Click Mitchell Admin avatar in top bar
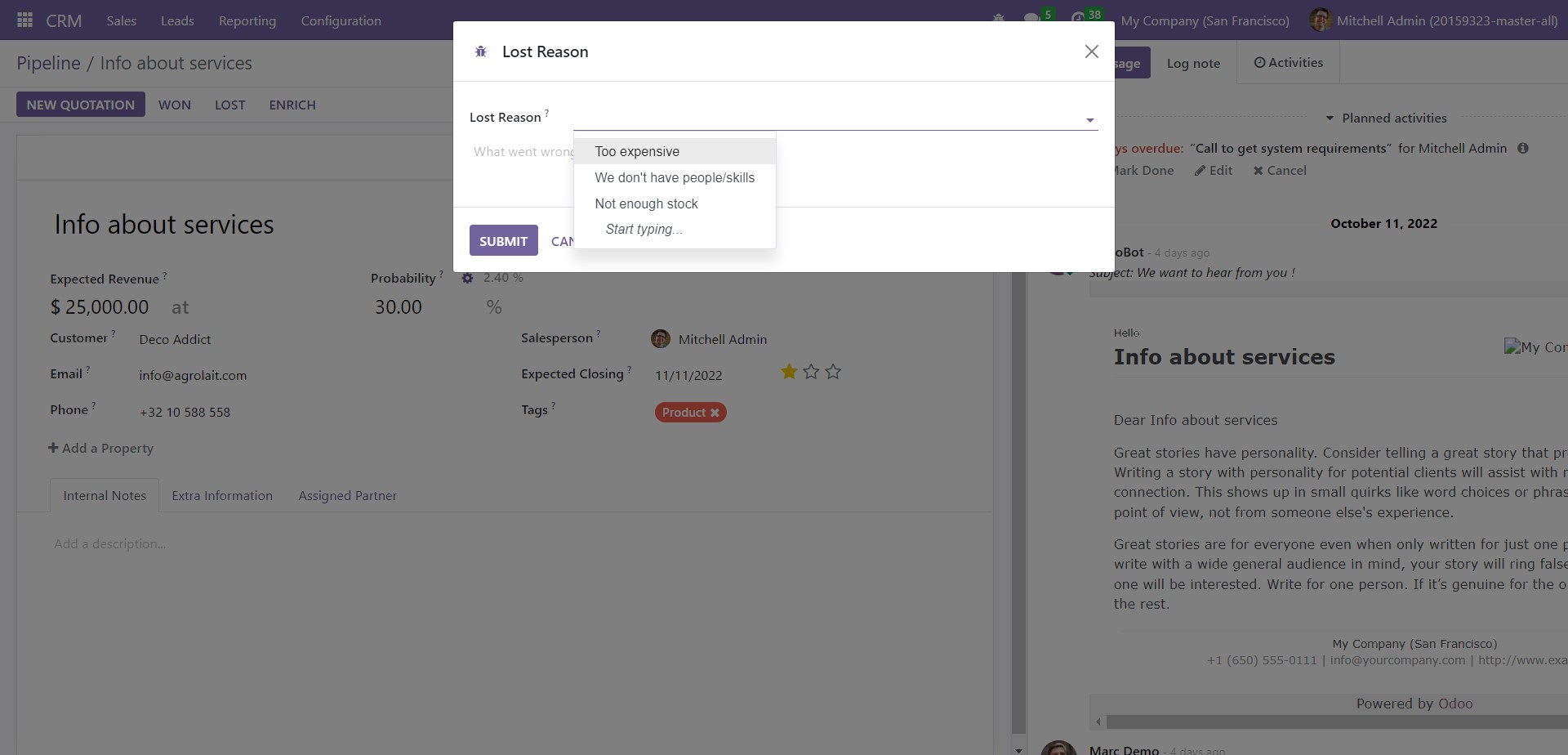This screenshot has height=755, width=1568. point(1320,20)
